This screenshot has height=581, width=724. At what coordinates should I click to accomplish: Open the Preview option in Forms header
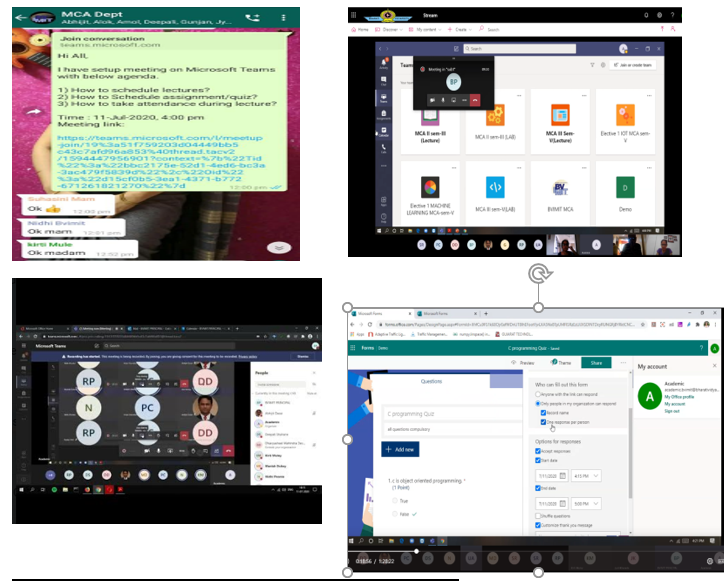522,362
